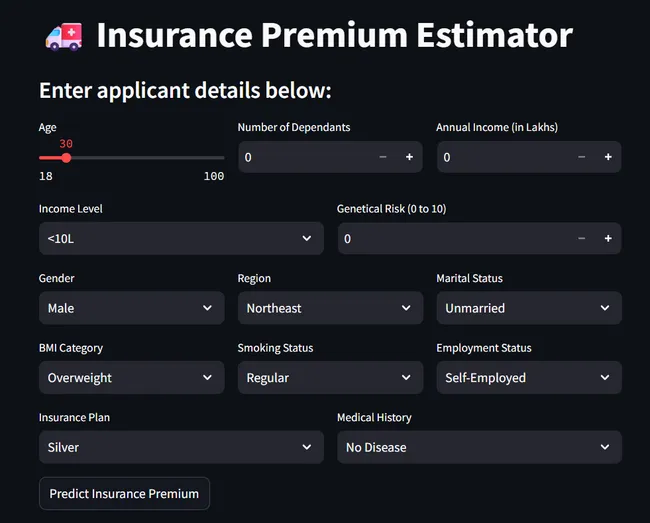Decrease Genetical Risk with minus button
The width and height of the screenshot is (650, 523).
point(581,238)
